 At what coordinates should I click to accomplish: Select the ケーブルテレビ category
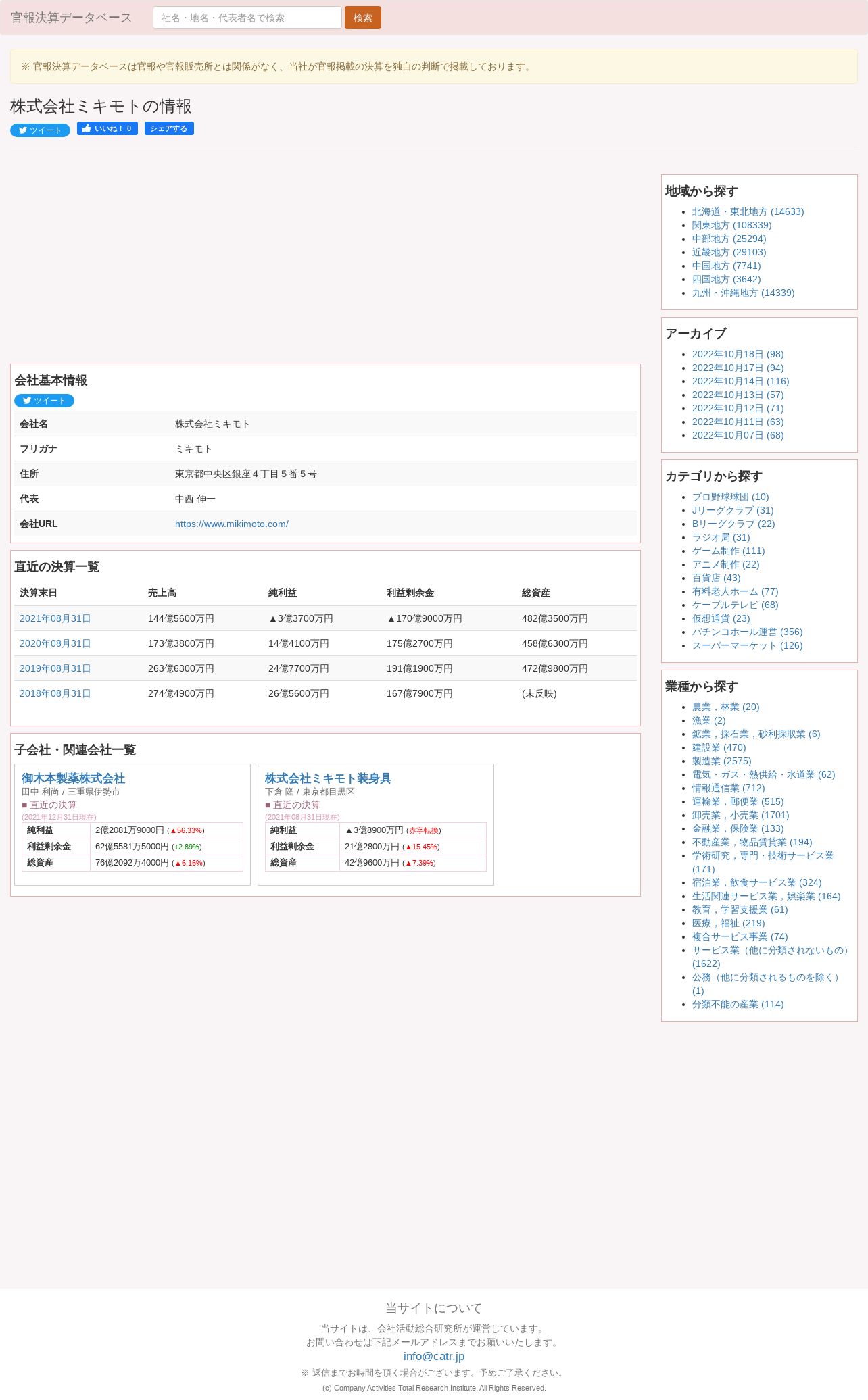[x=735, y=605]
